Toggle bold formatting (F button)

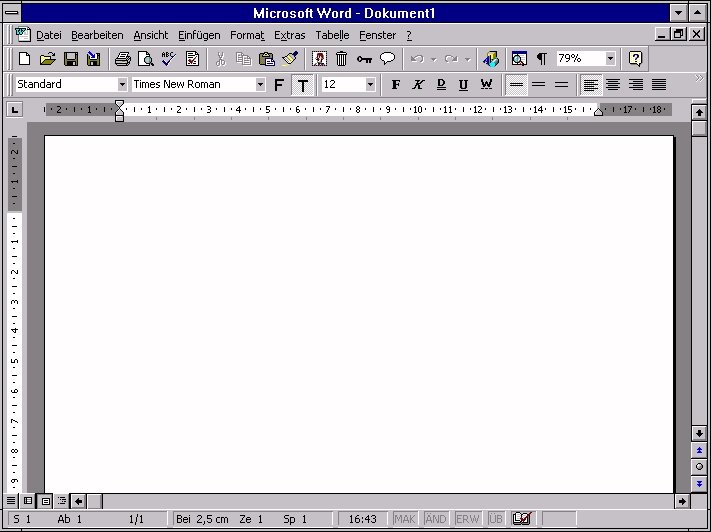[395, 85]
